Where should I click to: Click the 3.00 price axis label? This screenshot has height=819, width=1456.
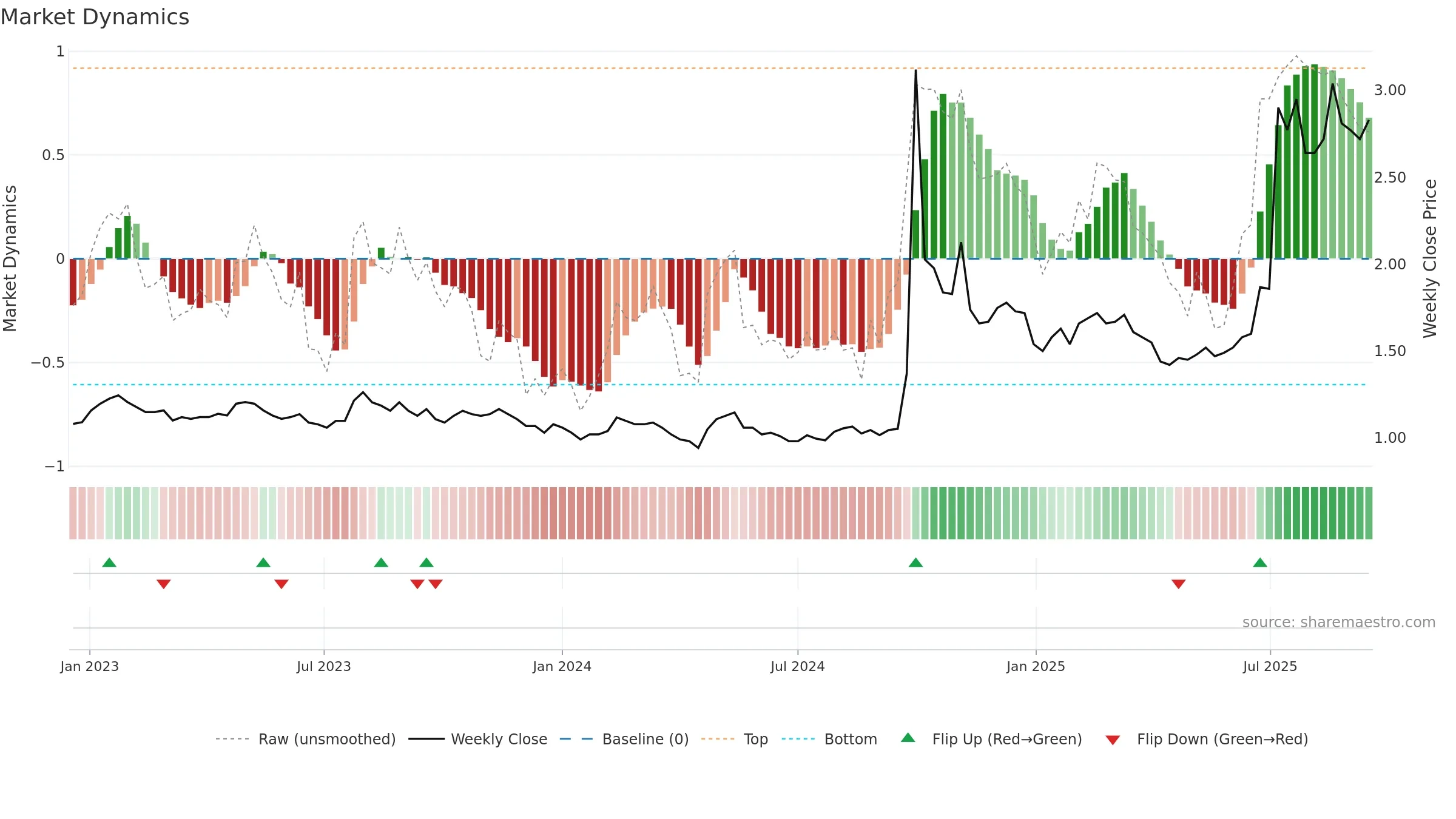[x=1390, y=90]
